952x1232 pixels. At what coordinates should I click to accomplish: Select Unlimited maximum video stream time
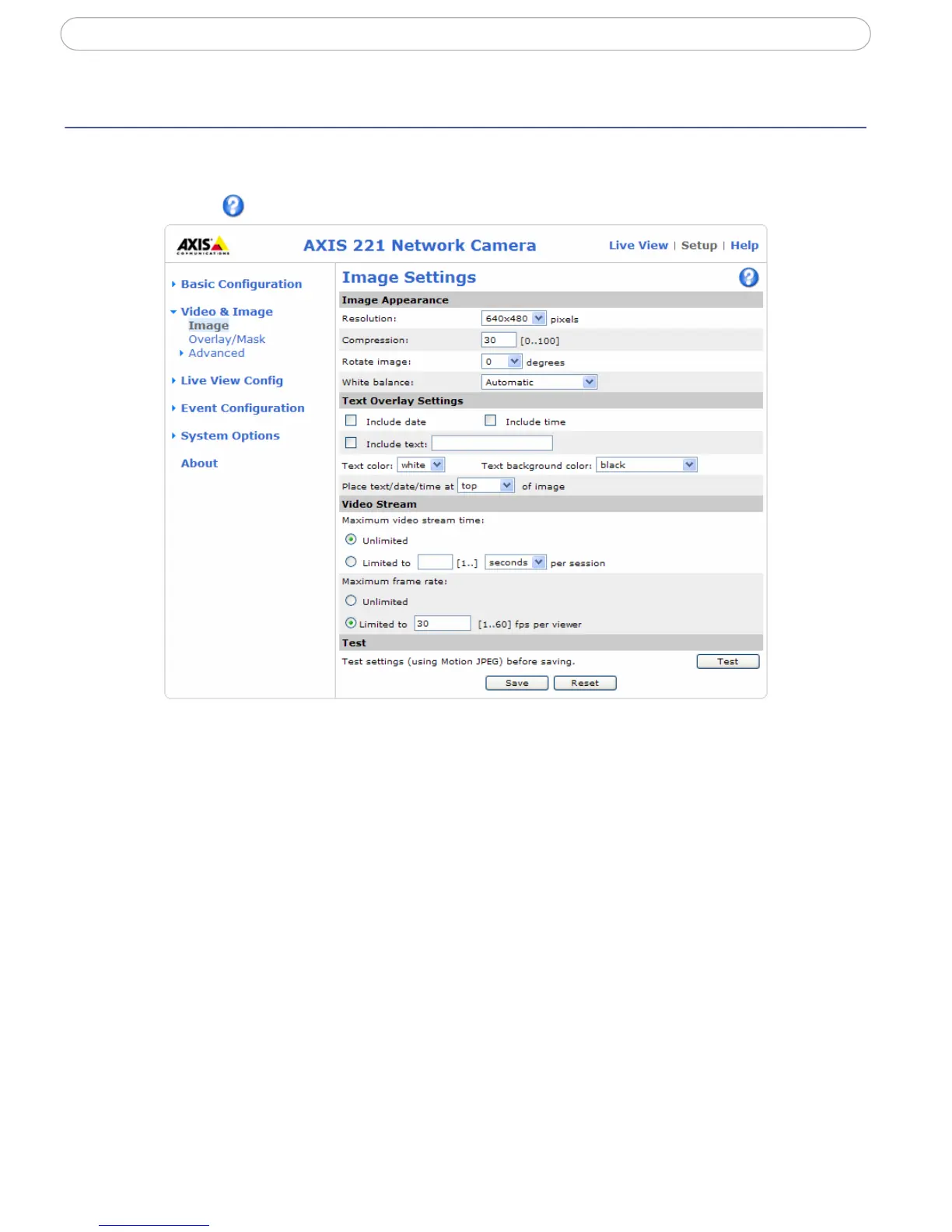[x=352, y=540]
